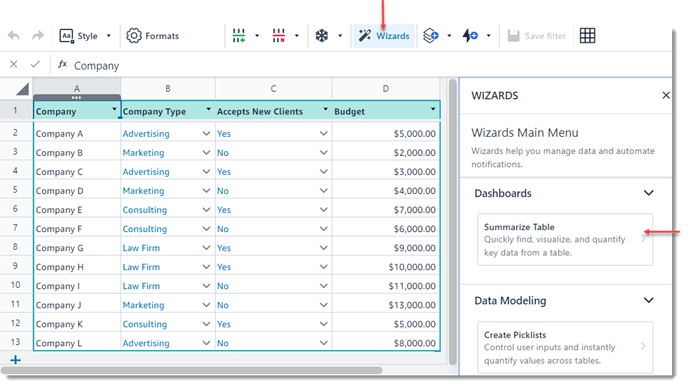Click the column A drag handle dots

point(76,97)
